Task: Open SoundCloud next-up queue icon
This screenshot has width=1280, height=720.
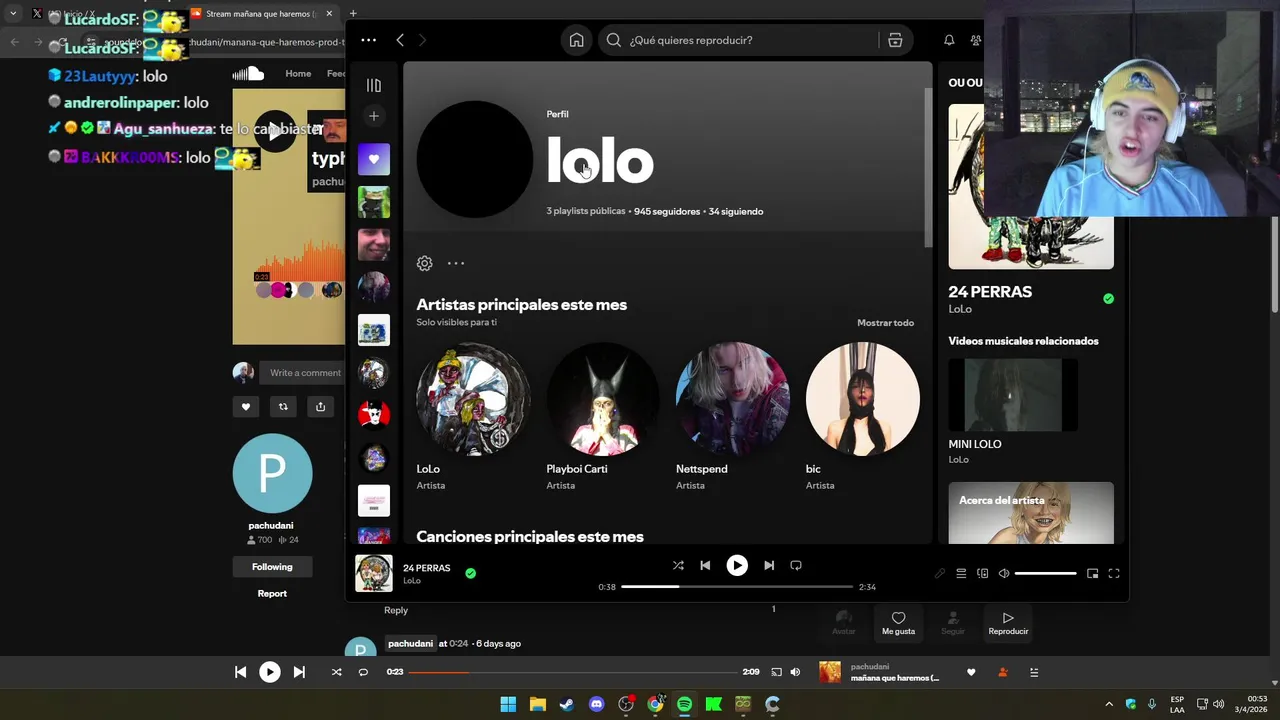Action: 1034,672
